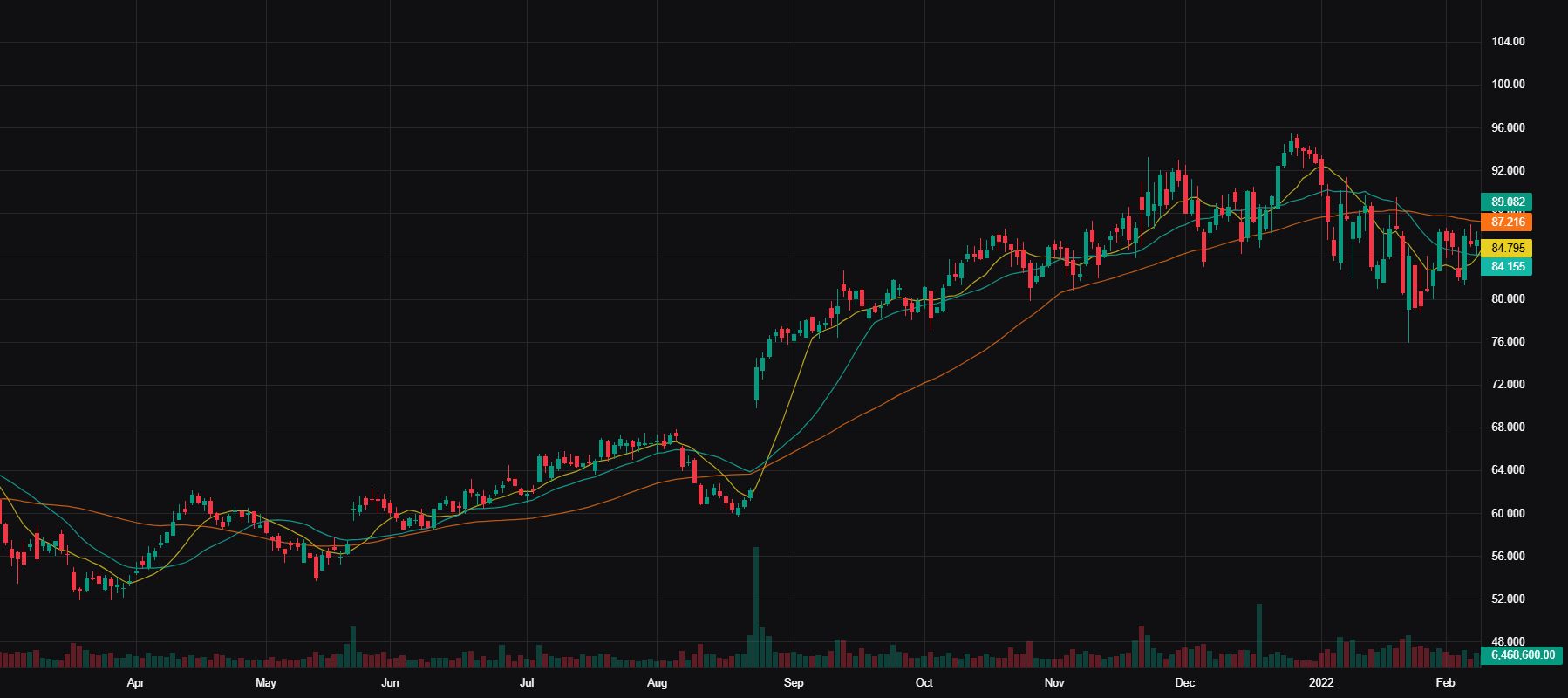Click the 48.000 price axis label

pos(1508,641)
